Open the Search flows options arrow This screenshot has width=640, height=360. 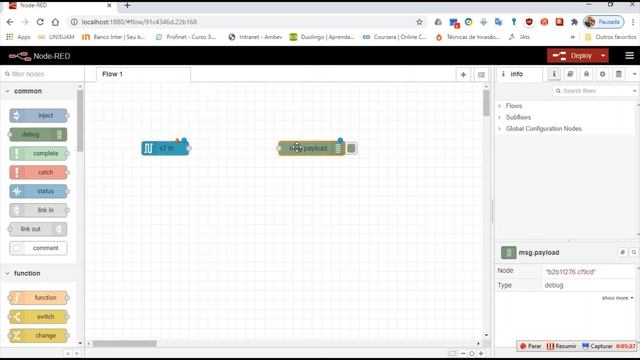pyautogui.click(x=634, y=91)
